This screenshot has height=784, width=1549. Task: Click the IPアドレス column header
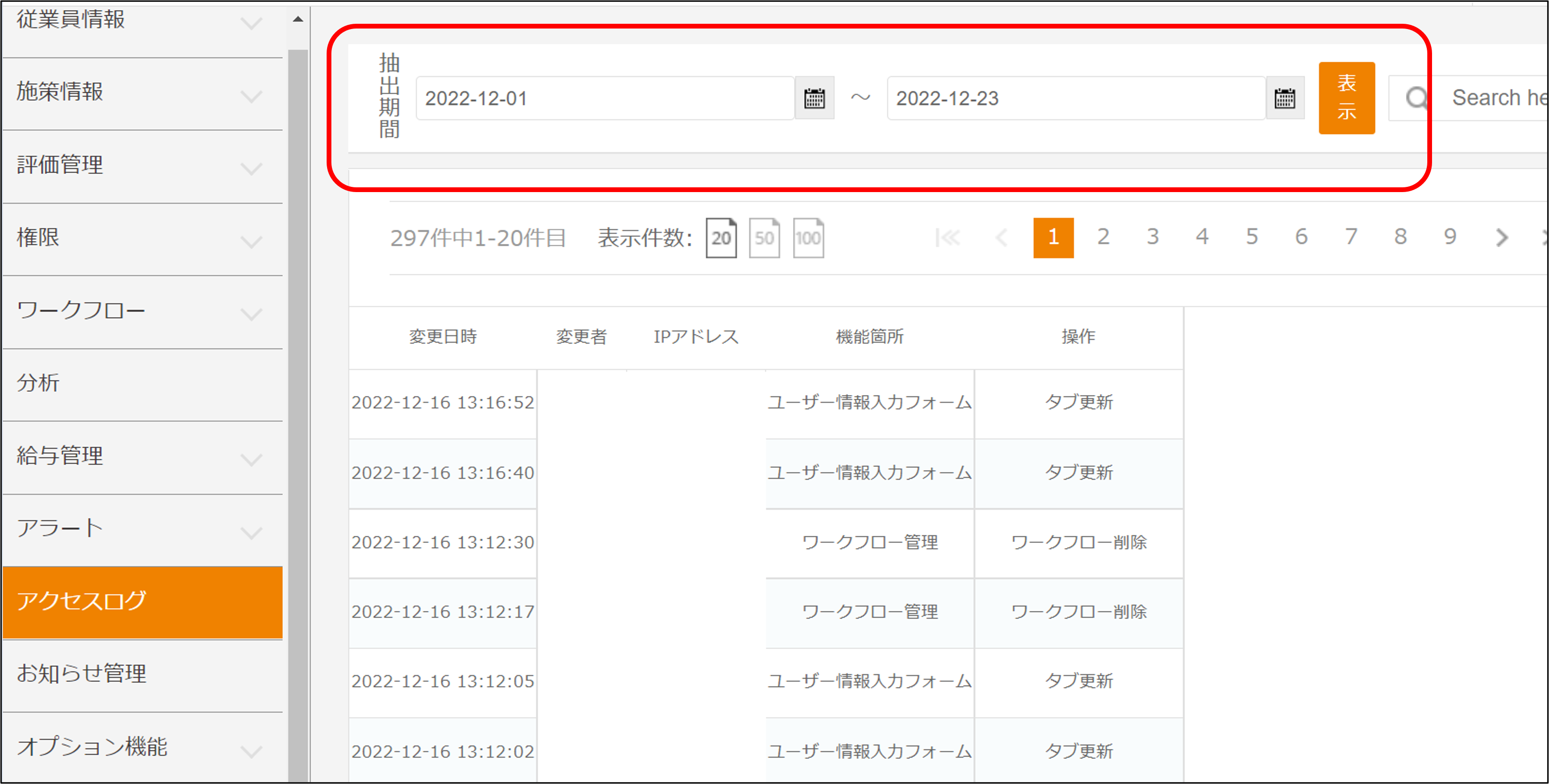(x=696, y=337)
